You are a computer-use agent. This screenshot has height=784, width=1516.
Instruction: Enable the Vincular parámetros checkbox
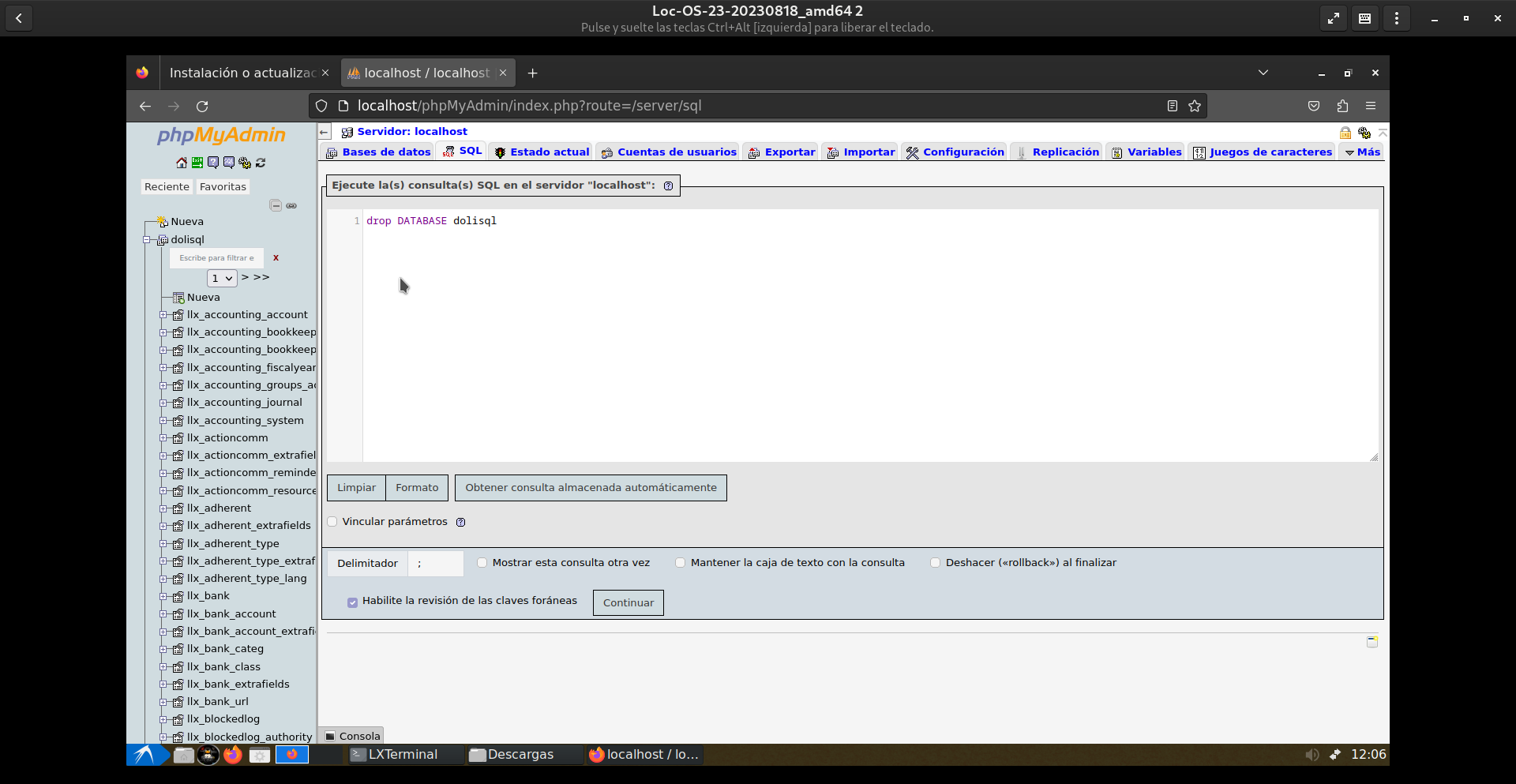[332, 522]
